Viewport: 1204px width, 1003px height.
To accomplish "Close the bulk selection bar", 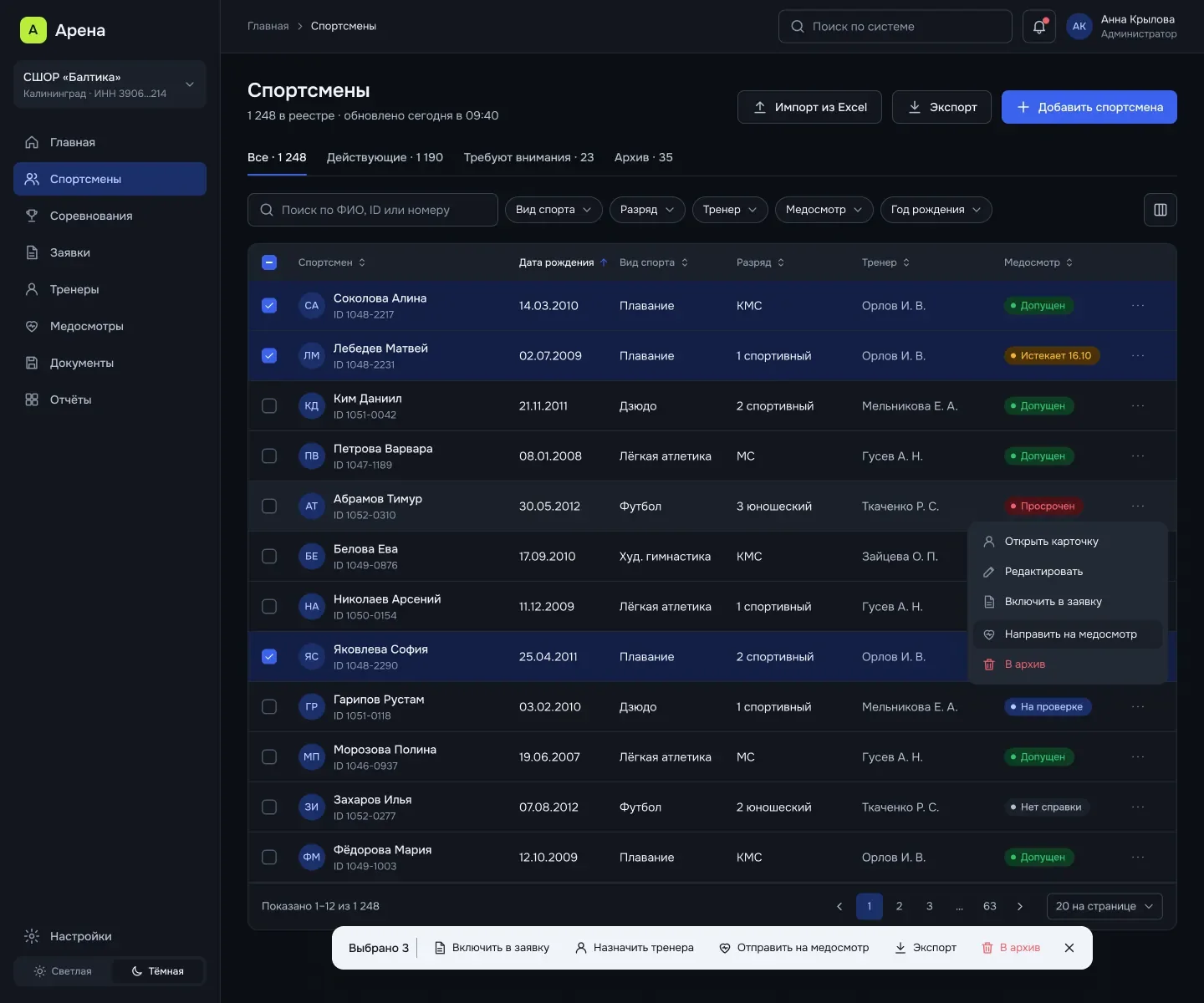I will coord(1069,948).
